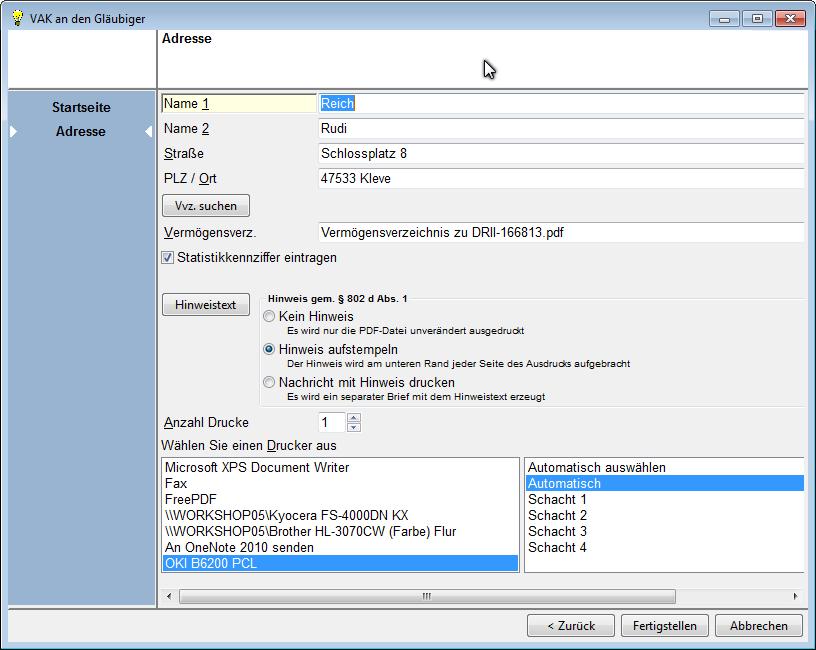
Task: Click Fertigstellen to finish
Action: [x=664, y=625]
